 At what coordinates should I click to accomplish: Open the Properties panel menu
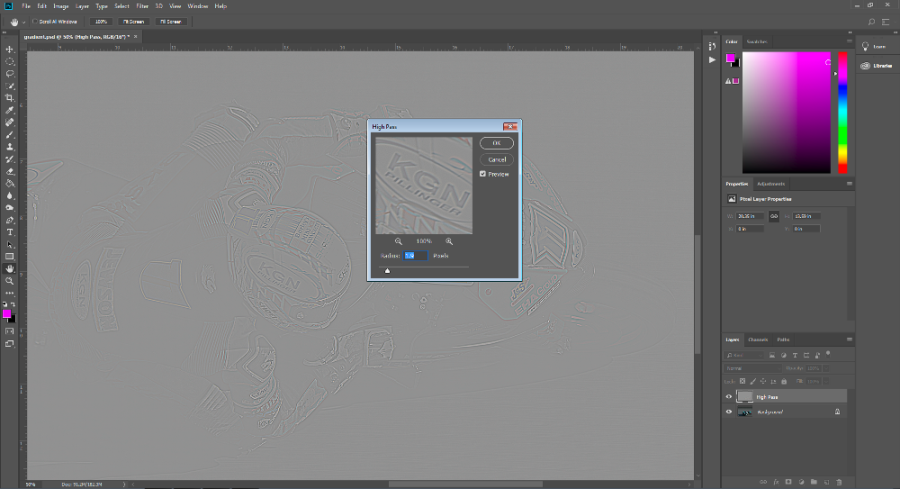coord(849,184)
